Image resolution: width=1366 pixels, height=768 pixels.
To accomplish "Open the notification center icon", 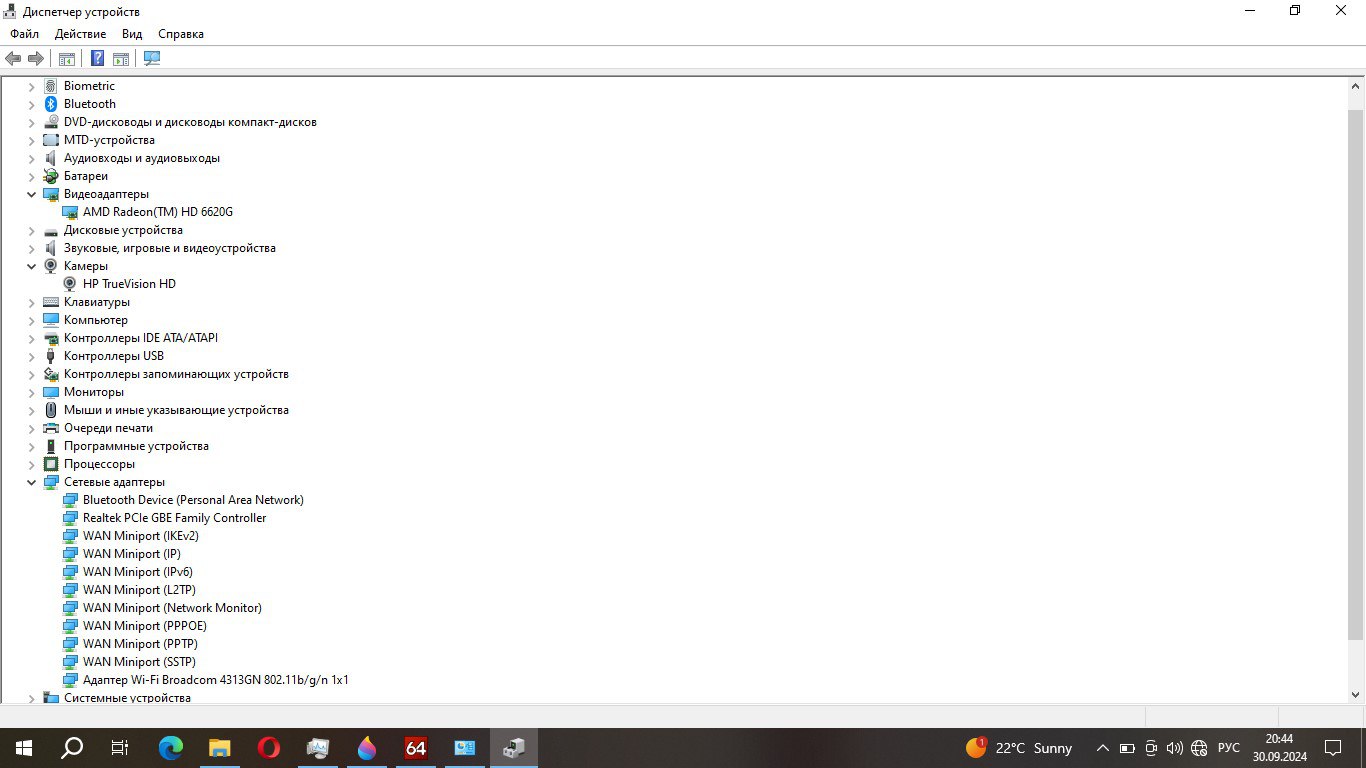I will [1333, 748].
